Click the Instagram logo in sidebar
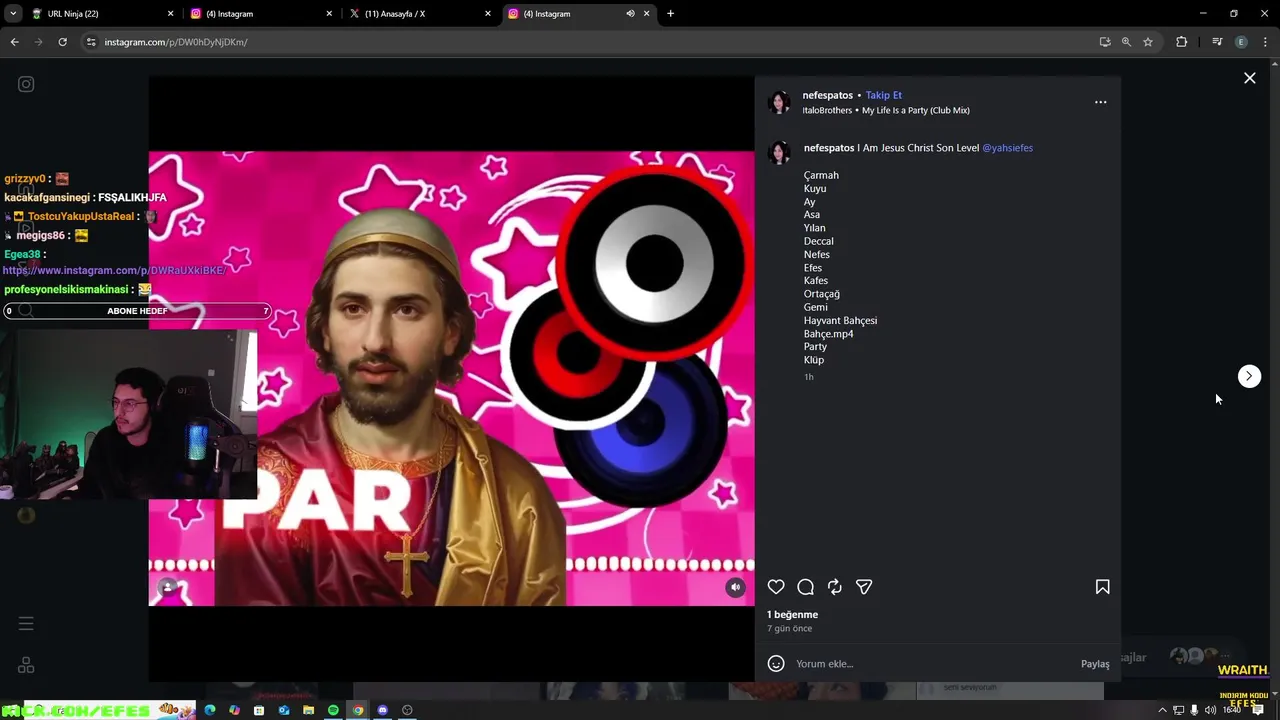1280x720 pixels. pyautogui.click(x=26, y=85)
